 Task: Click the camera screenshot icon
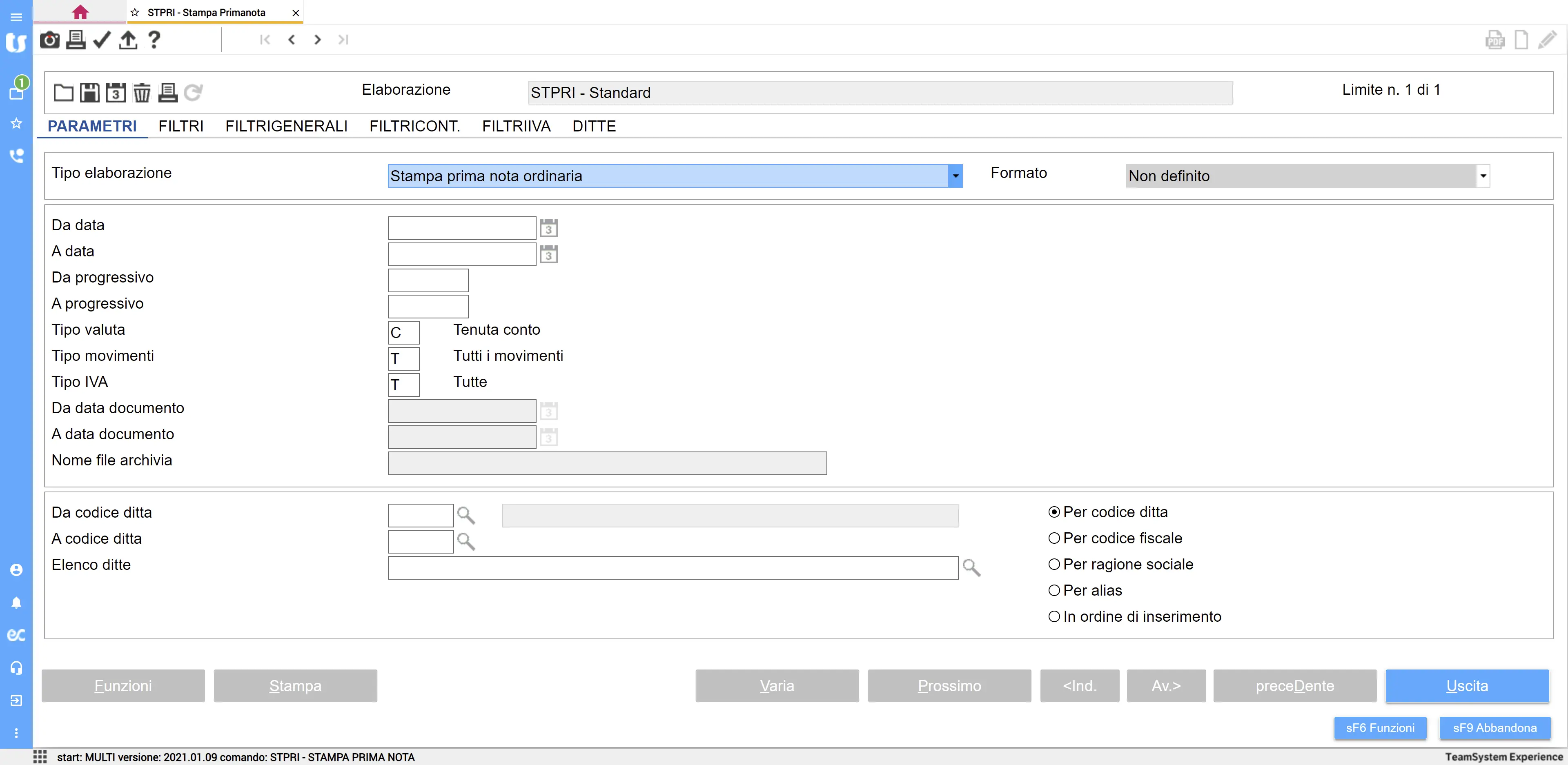[49, 40]
